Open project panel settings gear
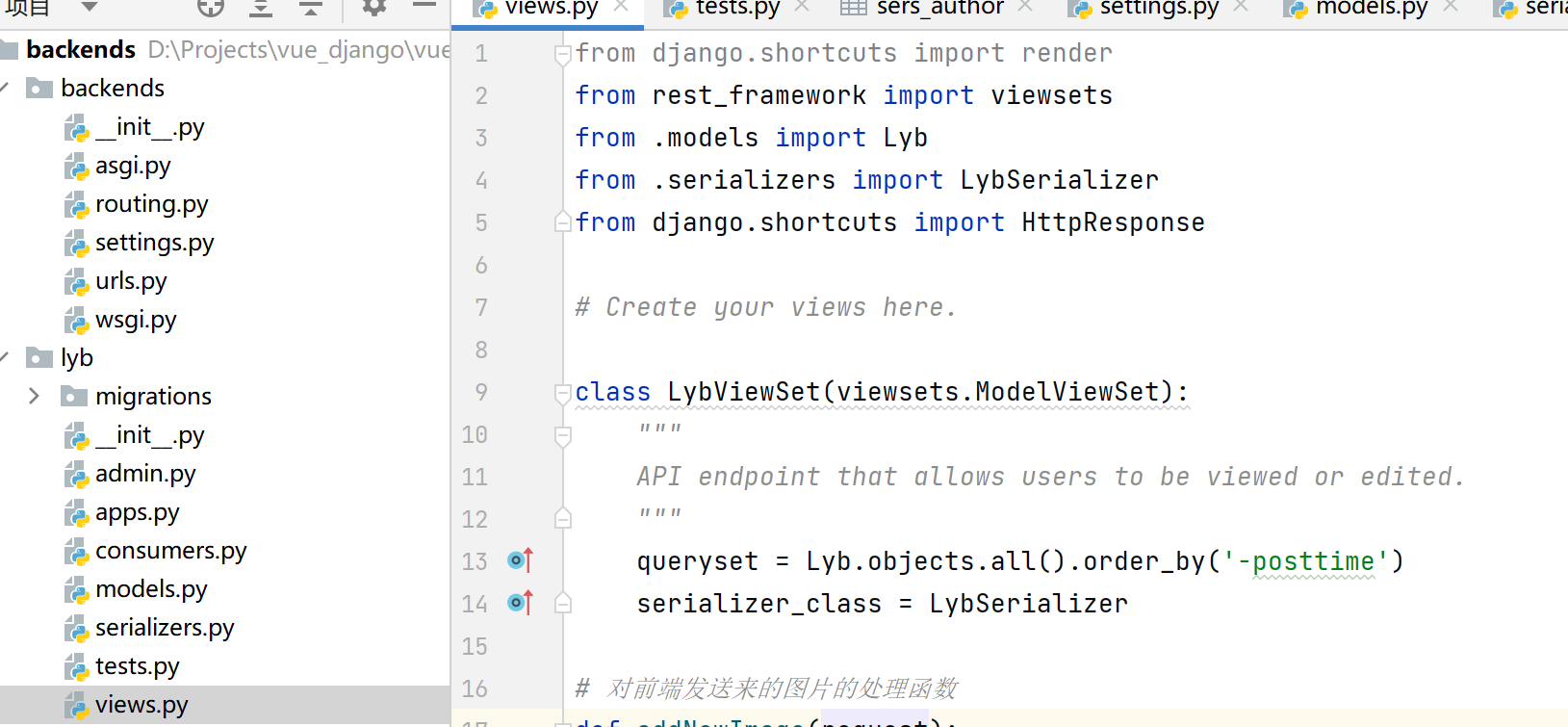This screenshot has height=727, width=1568. click(x=373, y=8)
